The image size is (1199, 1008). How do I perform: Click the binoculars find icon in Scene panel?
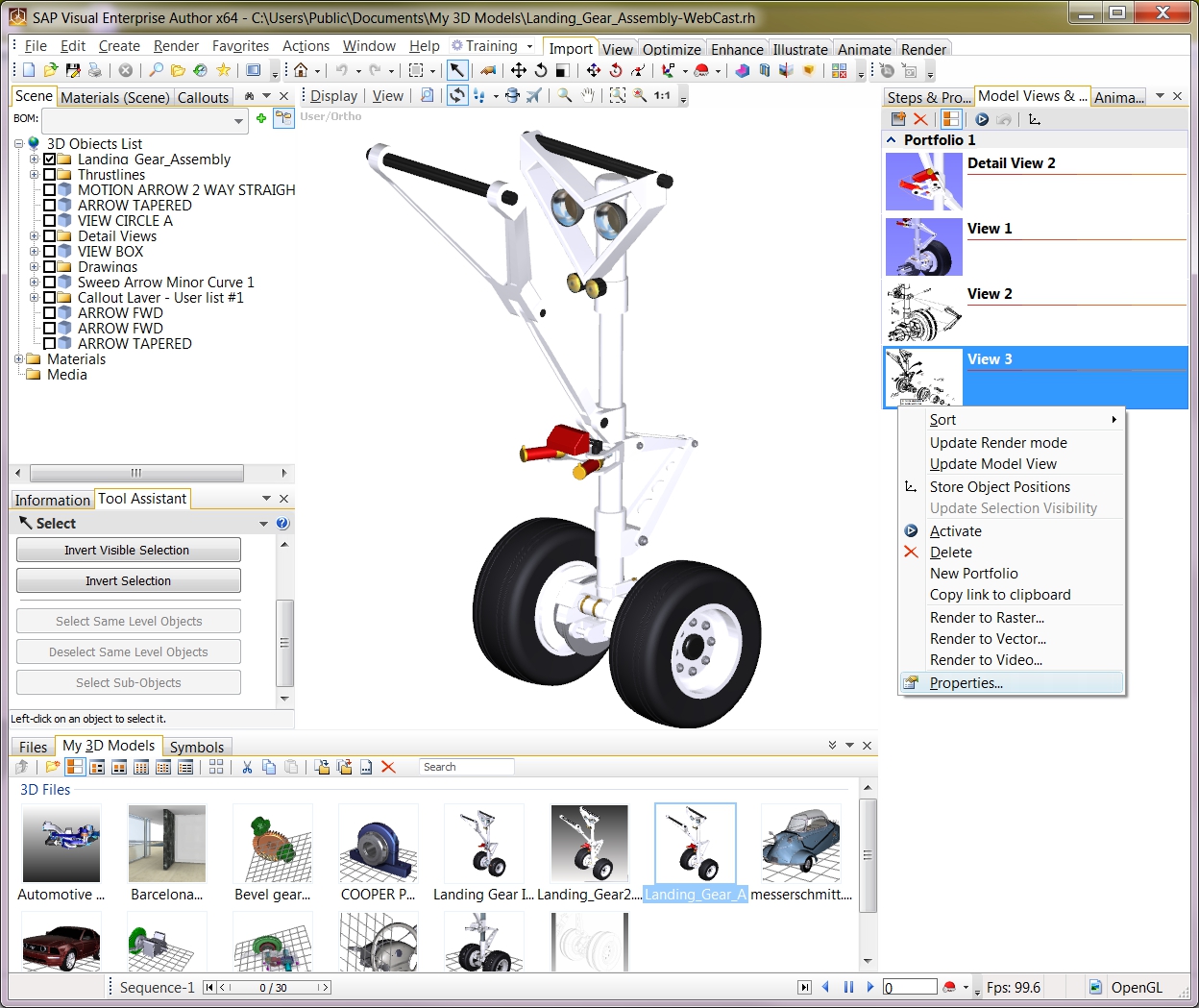point(250,96)
